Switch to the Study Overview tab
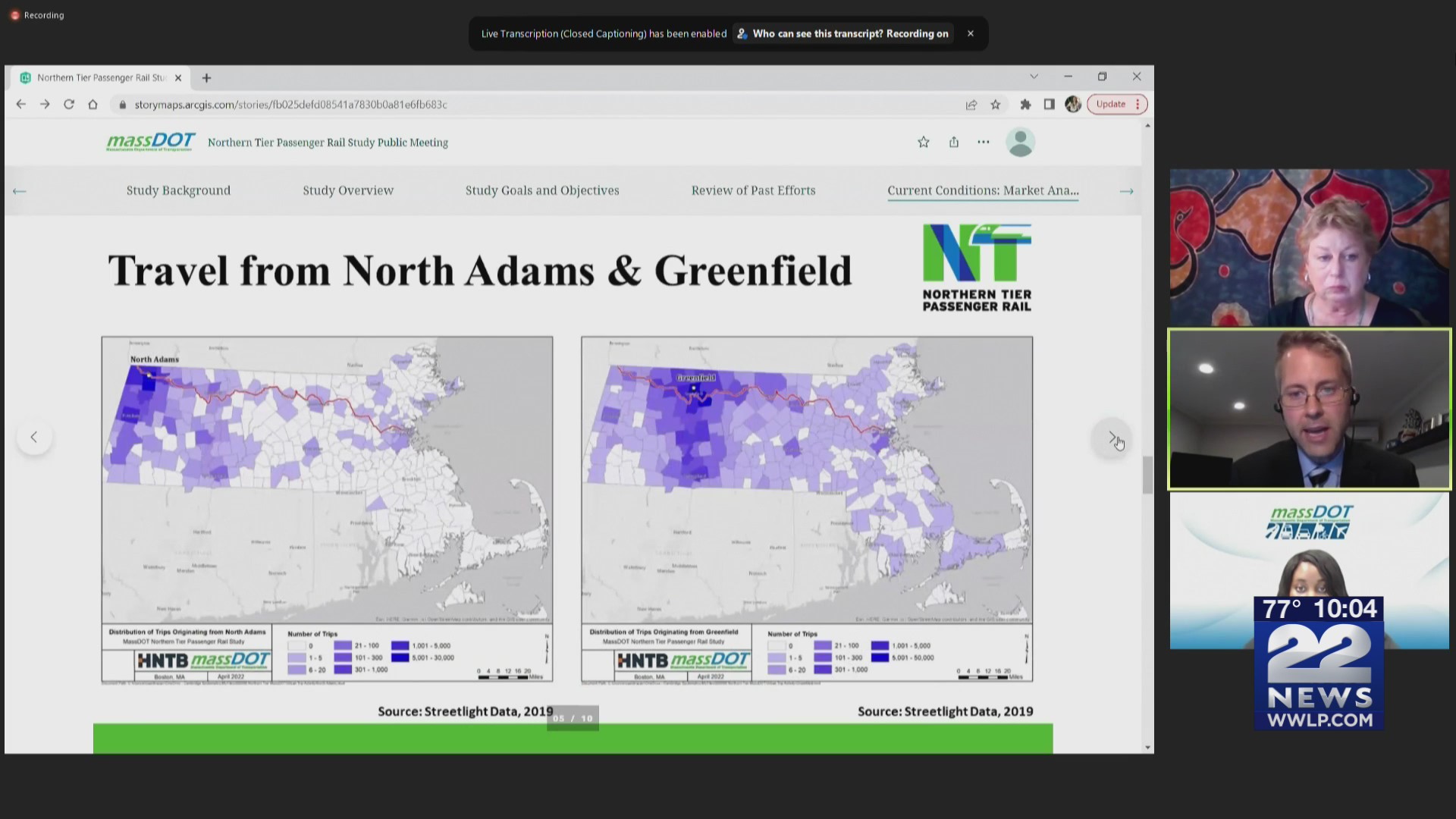1456x819 pixels. click(x=348, y=190)
